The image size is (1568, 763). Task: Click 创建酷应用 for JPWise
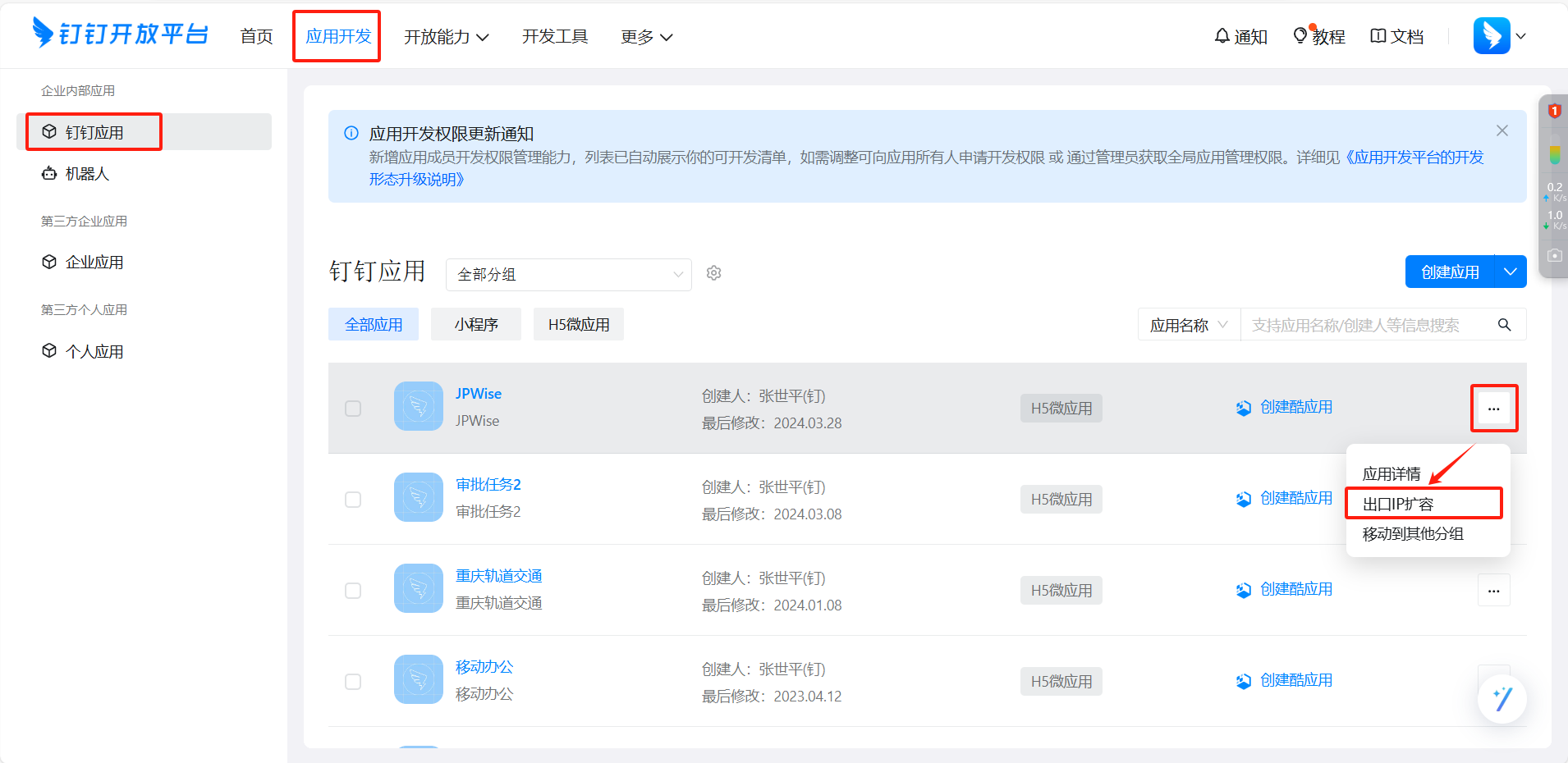[1285, 407]
